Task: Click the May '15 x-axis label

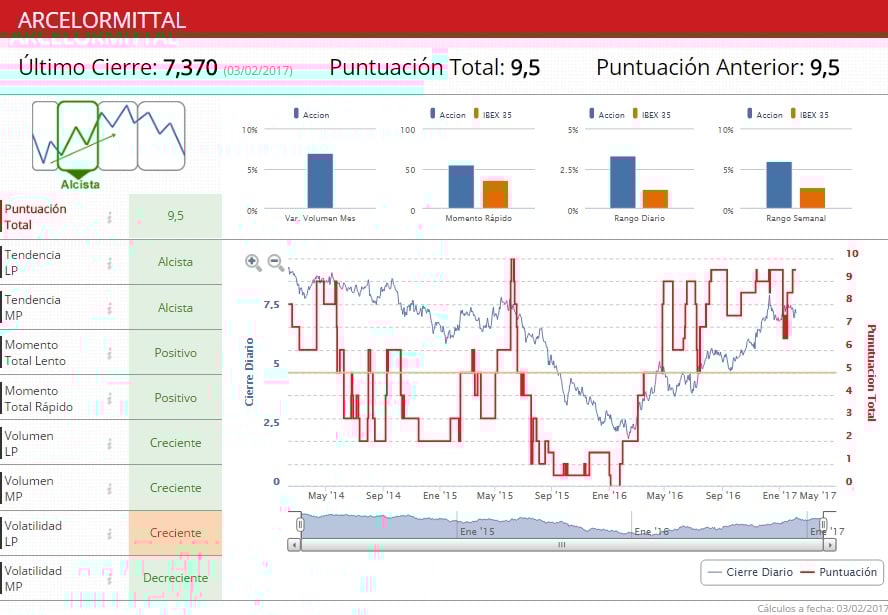Action: 494,496
